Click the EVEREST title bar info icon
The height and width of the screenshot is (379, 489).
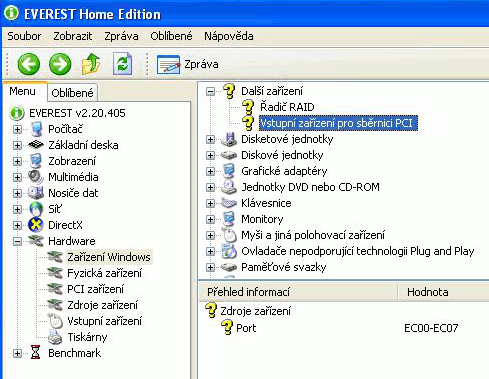click(12, 13)
